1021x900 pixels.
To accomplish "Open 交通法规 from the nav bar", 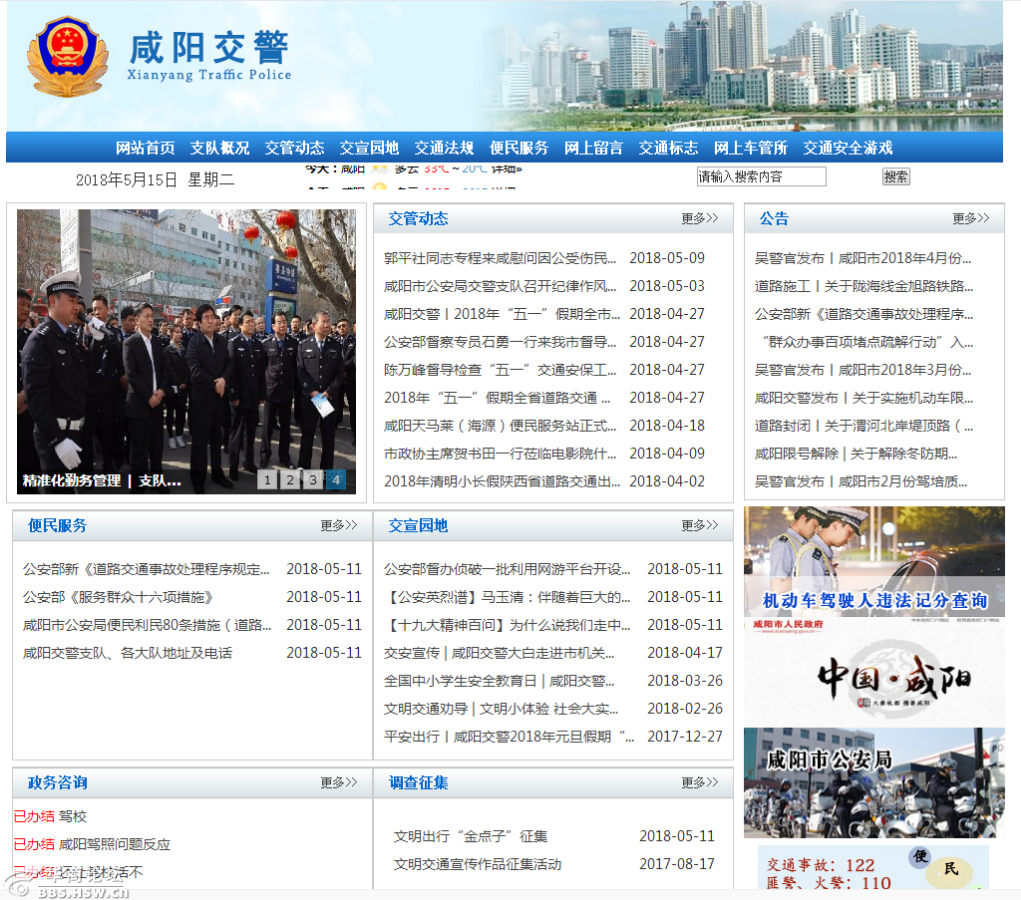I will (x=444, y=148).
